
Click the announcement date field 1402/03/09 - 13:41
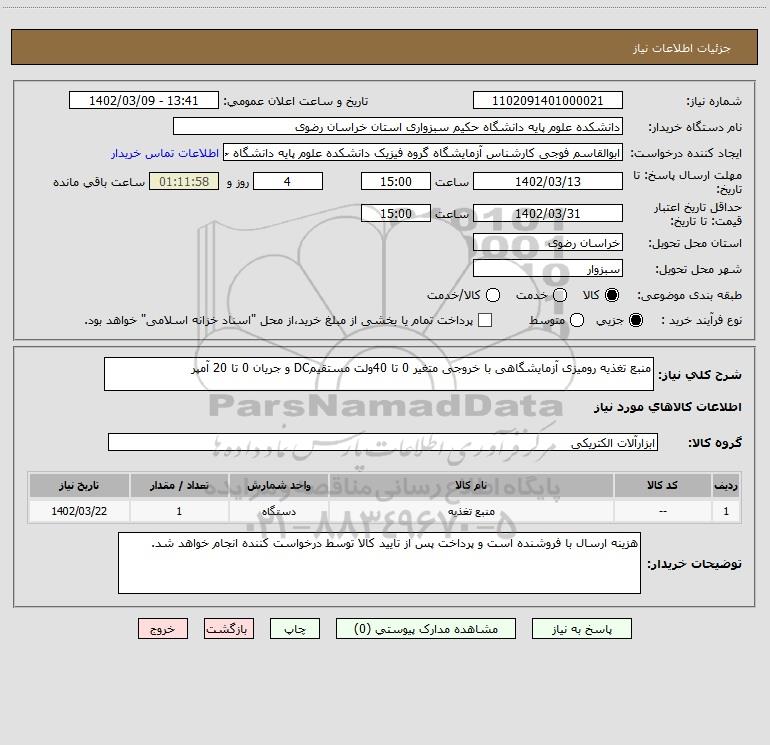144,101
